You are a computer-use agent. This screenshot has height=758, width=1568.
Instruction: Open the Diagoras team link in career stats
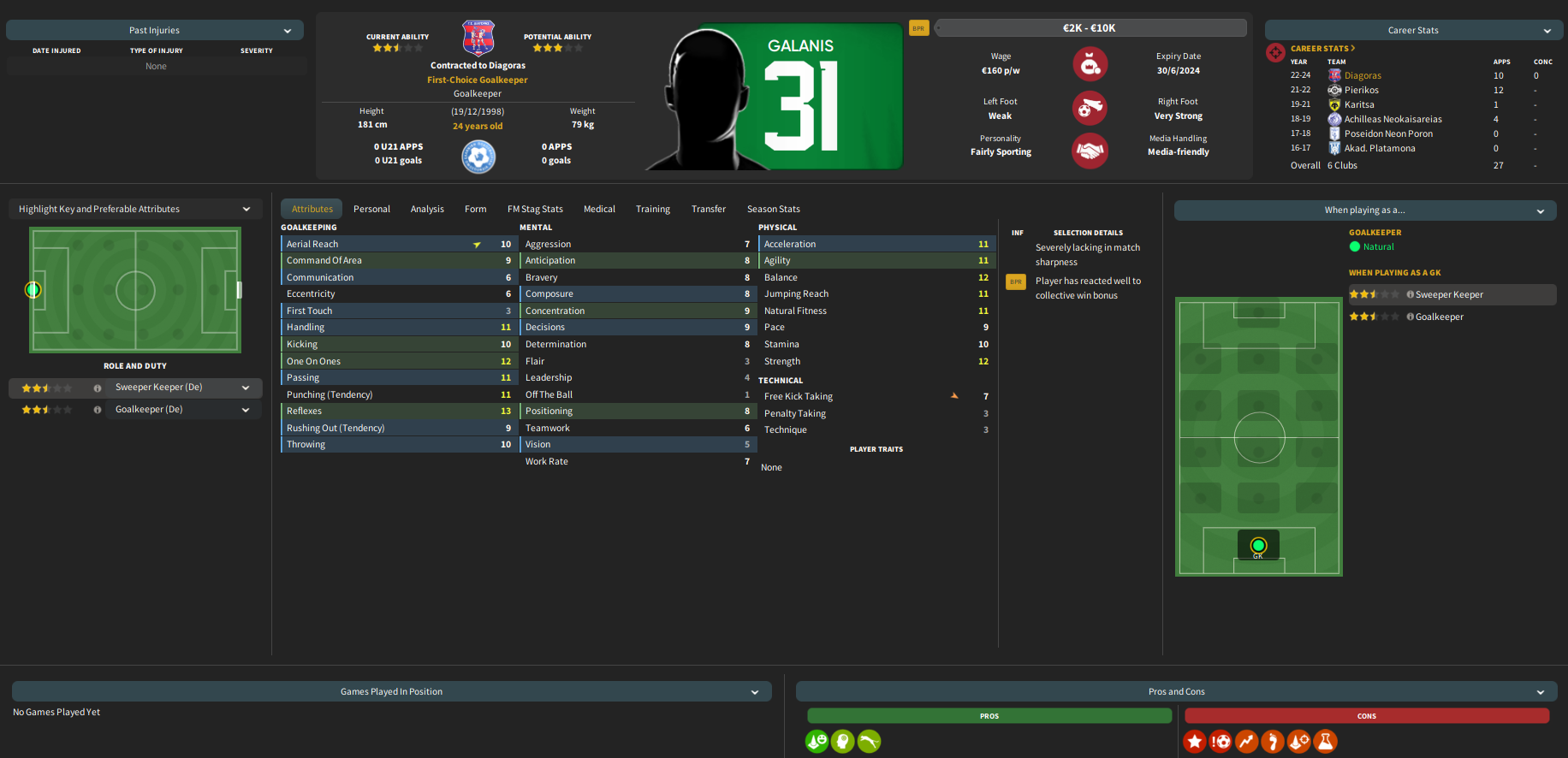pos(1363,76)
